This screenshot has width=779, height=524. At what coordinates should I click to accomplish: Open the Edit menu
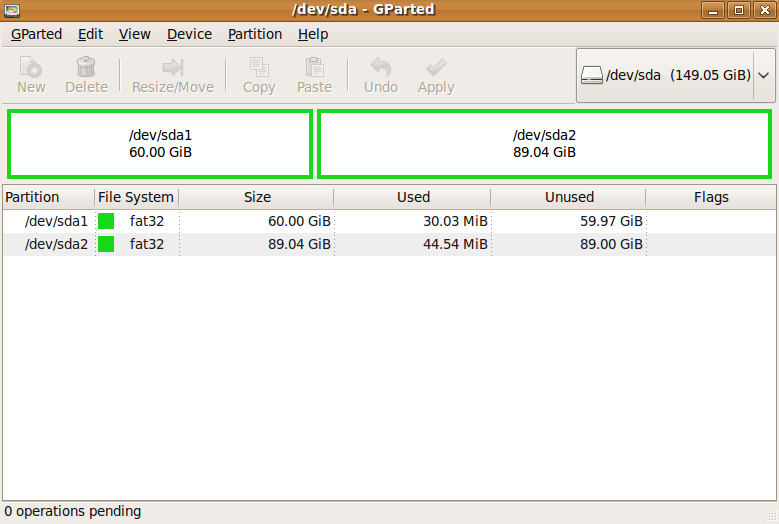pos(90,34)
